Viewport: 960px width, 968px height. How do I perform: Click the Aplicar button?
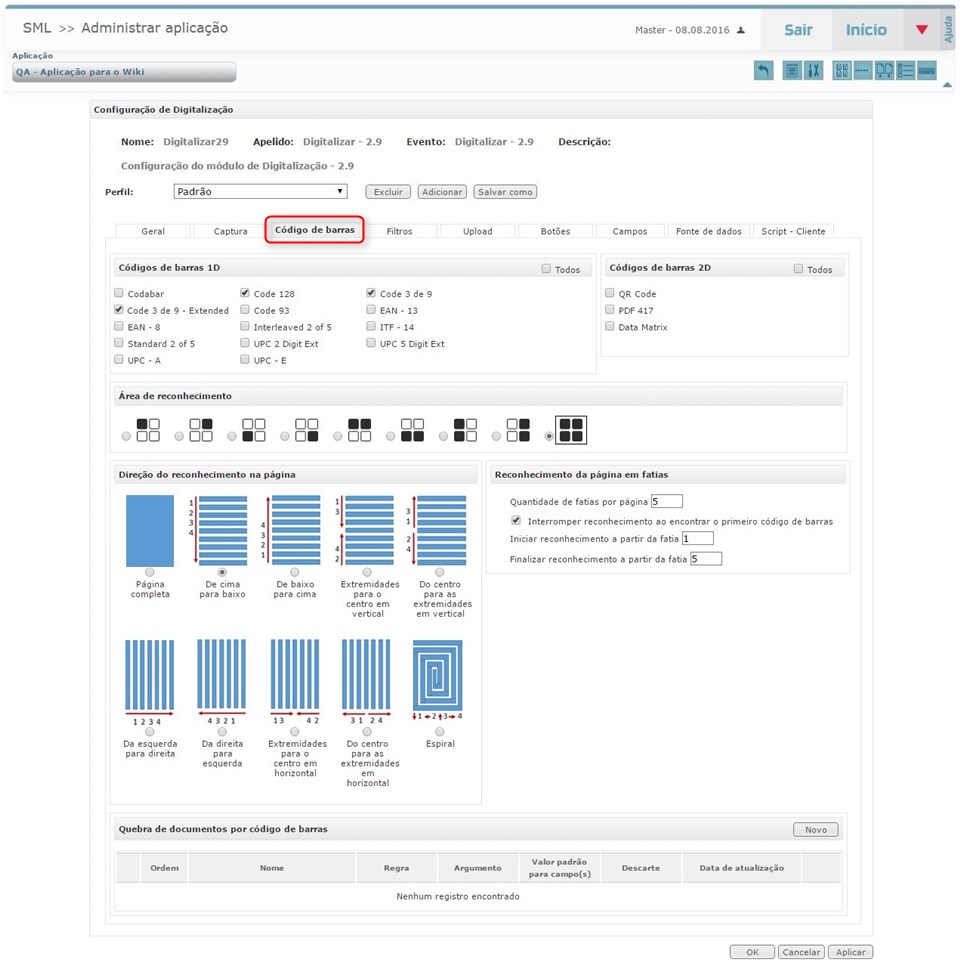point(850,952)
